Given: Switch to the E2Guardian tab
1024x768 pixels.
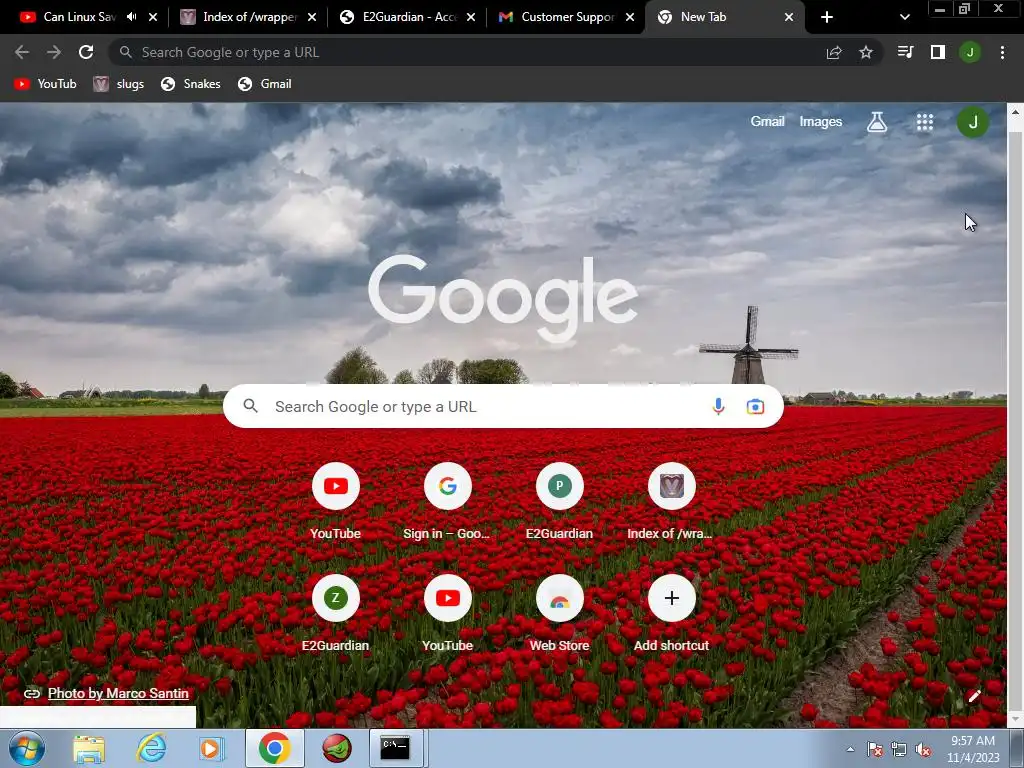Looking at the screenshot, I should [408, 17].
